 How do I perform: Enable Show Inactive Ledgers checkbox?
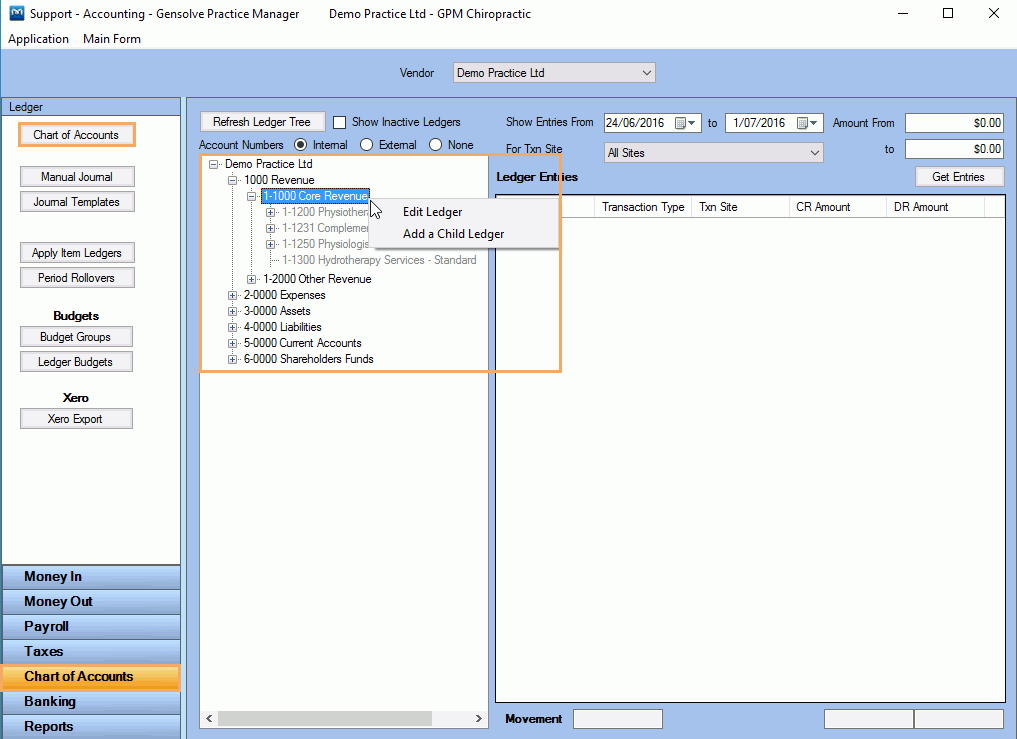(x=340, y=122)
